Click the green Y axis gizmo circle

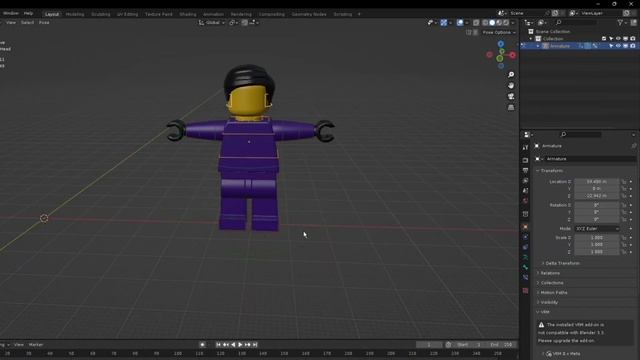[x=500, y=59]
